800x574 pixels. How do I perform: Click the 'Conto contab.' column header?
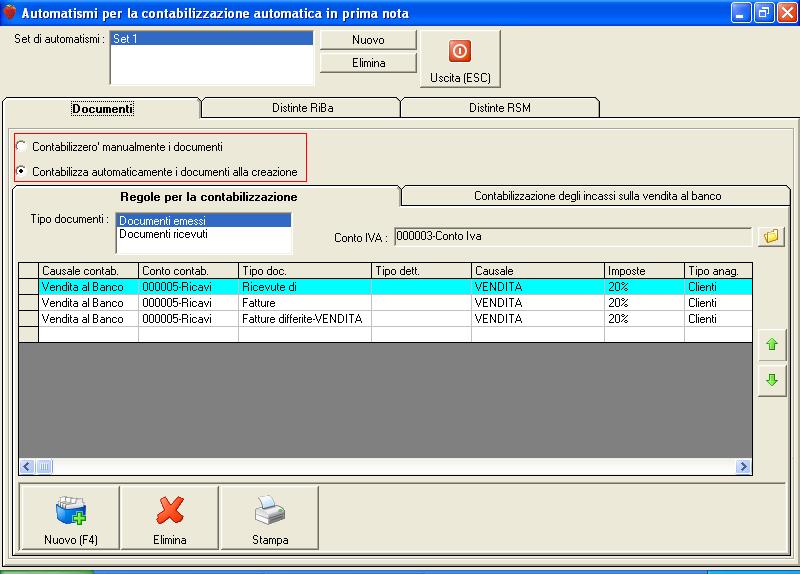(188, 270)
